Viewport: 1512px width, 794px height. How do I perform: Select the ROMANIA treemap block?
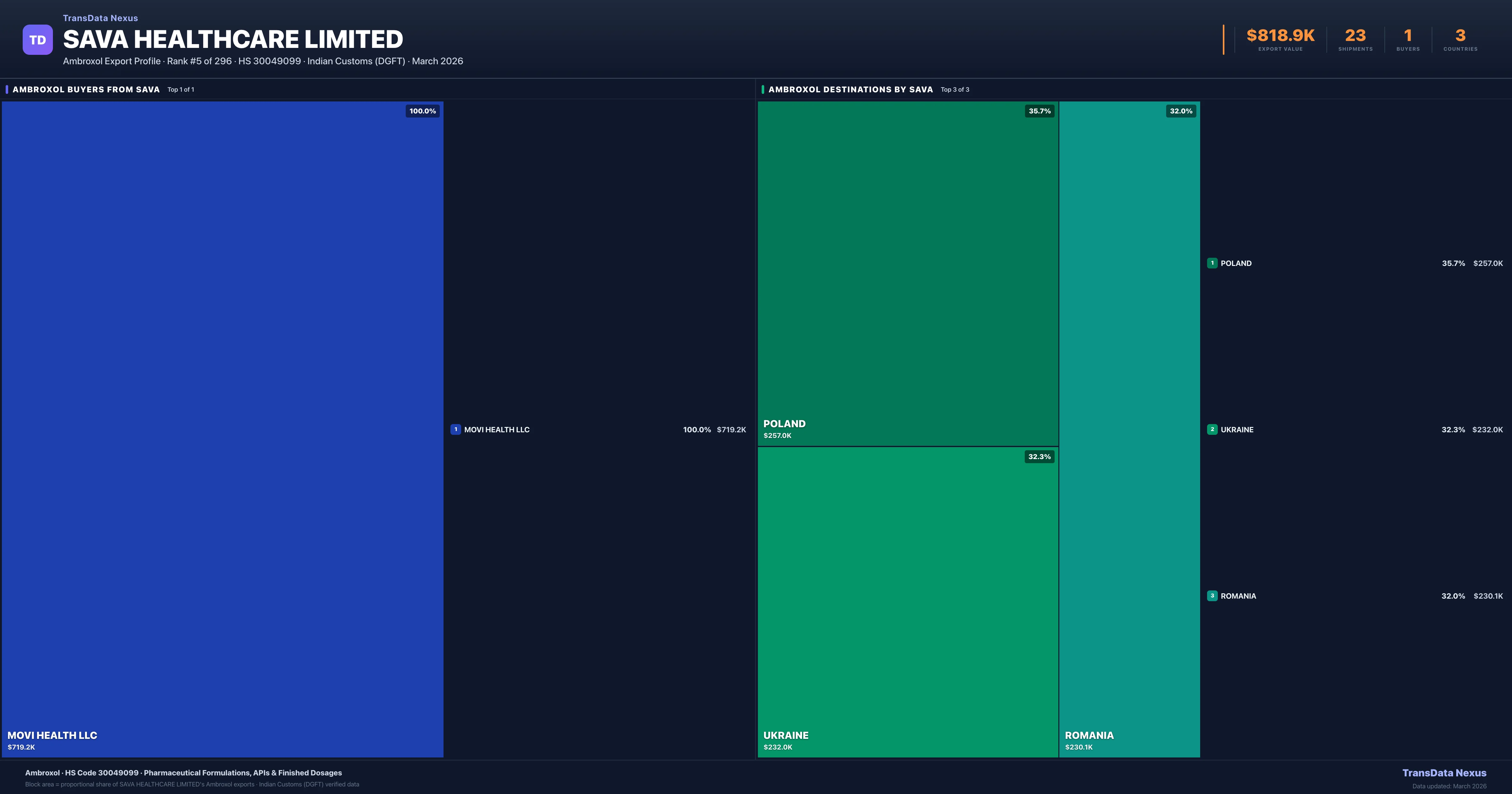click(1129, 429)
